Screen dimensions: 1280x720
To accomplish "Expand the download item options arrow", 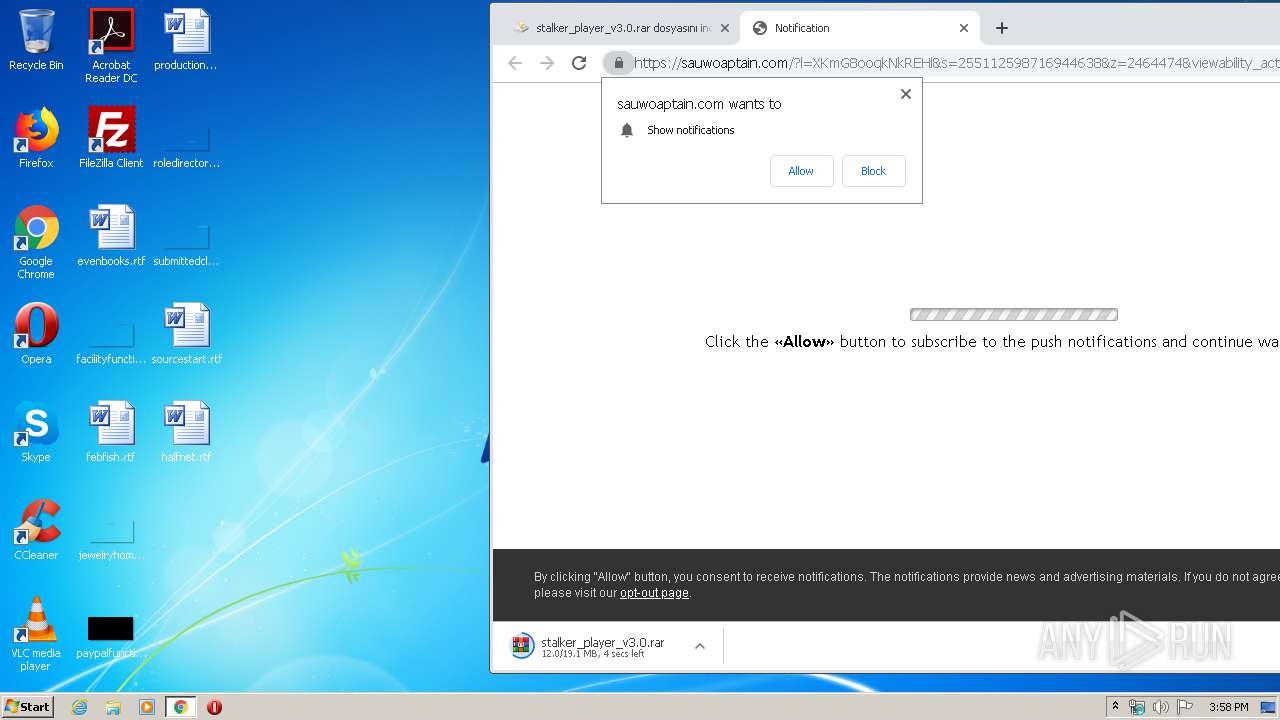I will pos(700,646).
